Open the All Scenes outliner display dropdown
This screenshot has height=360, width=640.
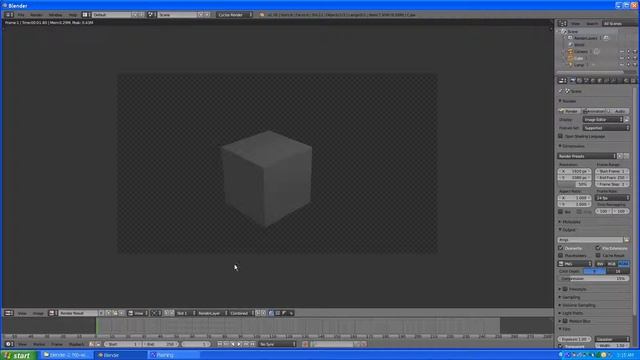pyautogui.click(x=620, y=24)
